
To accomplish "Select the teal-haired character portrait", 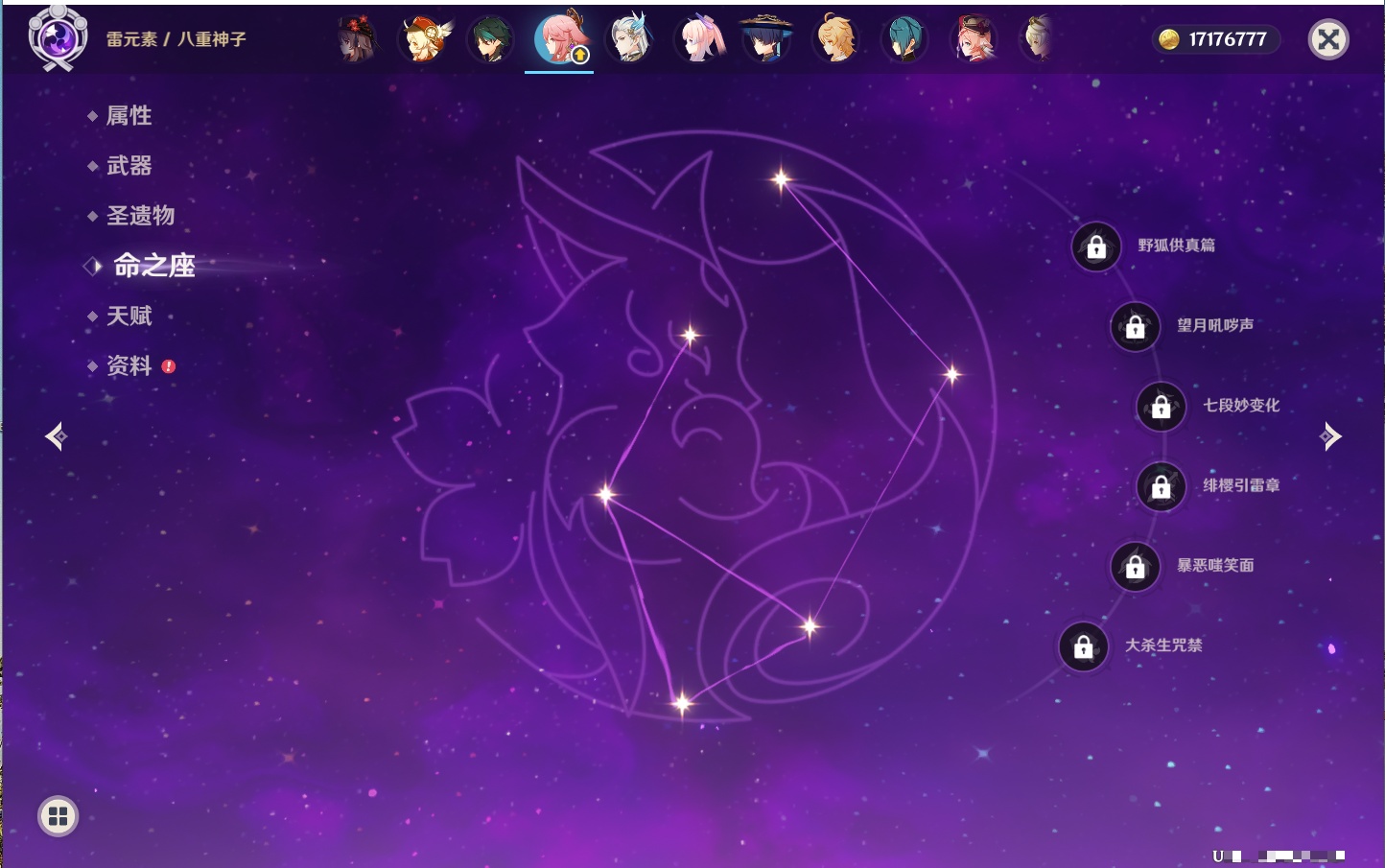I will (904, 40).
